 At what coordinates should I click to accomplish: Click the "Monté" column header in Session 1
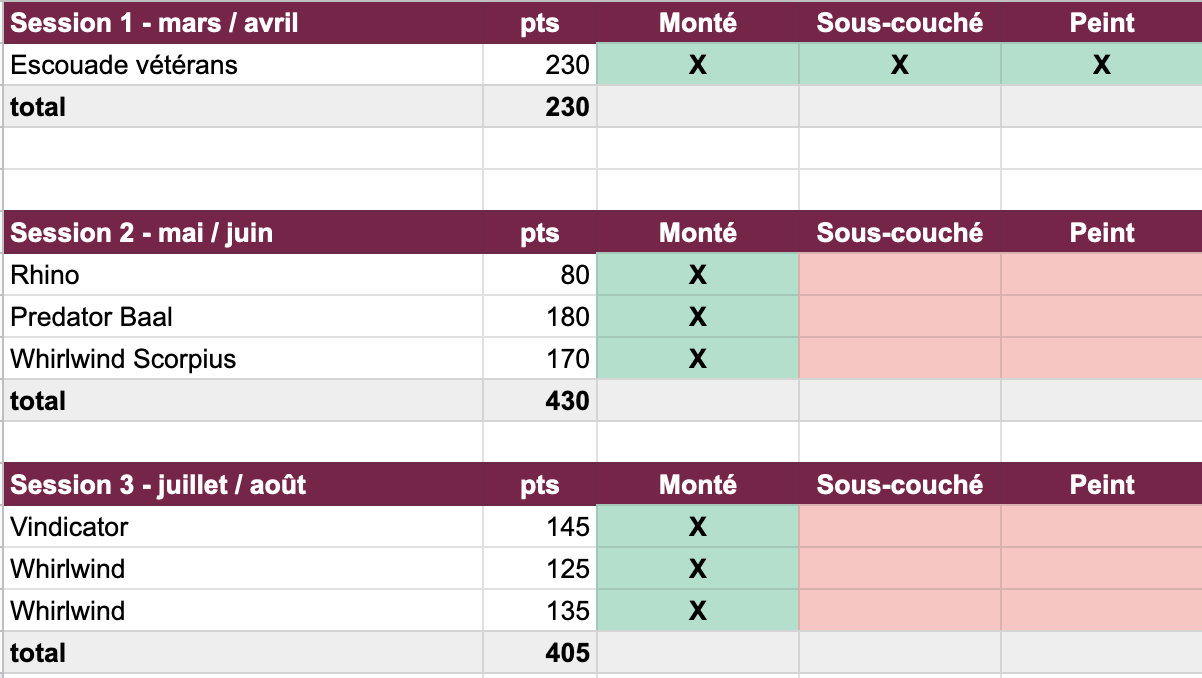[698, 23]
